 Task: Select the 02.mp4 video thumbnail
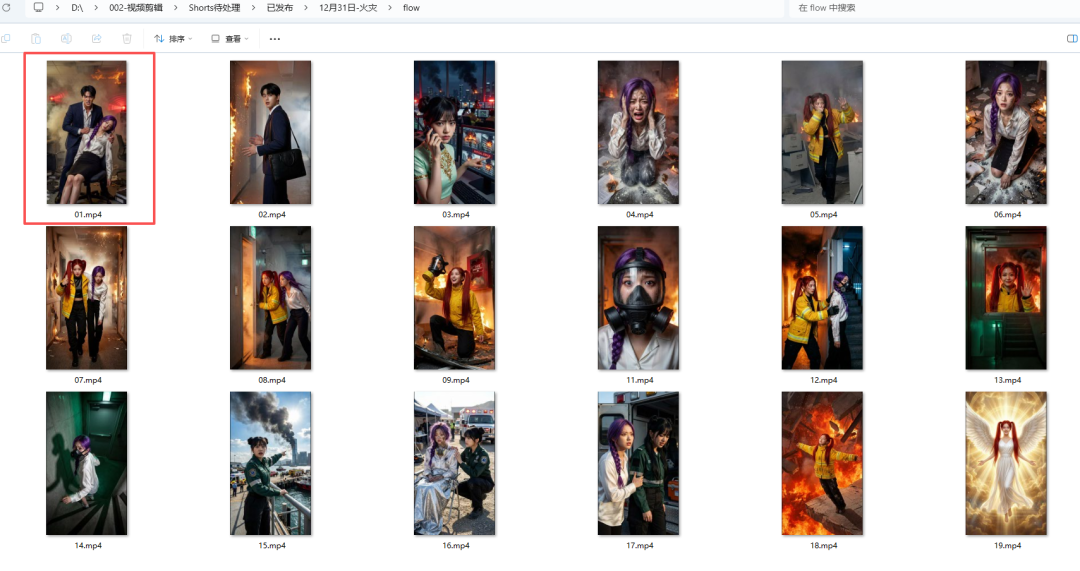(271, 132)
